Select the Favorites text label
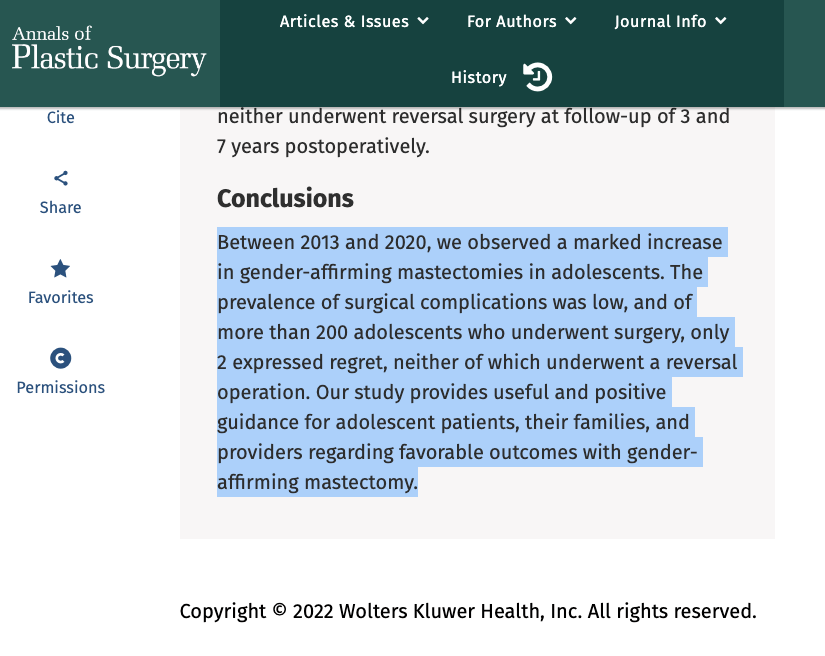 click(x=61, y=297)
